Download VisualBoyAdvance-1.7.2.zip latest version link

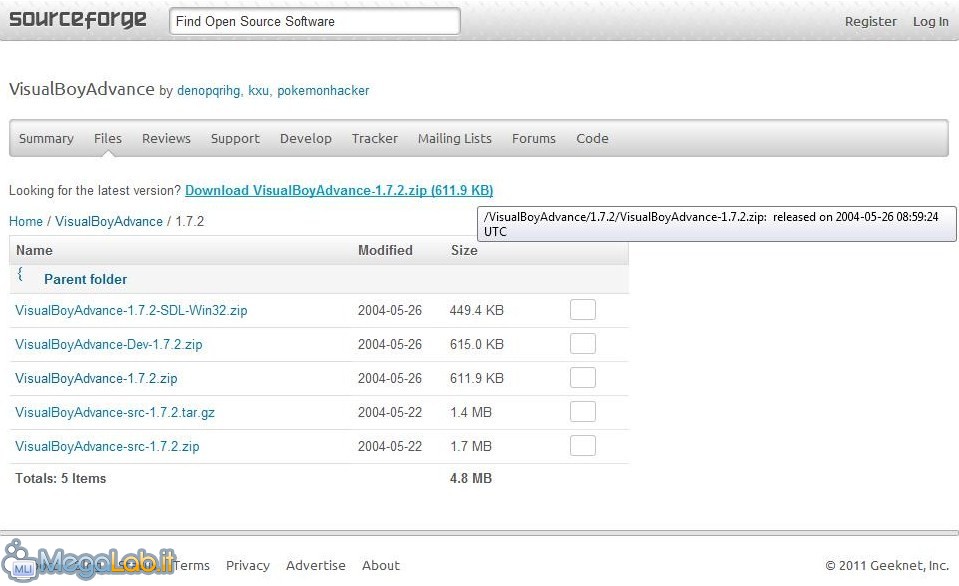click(339, 190)
